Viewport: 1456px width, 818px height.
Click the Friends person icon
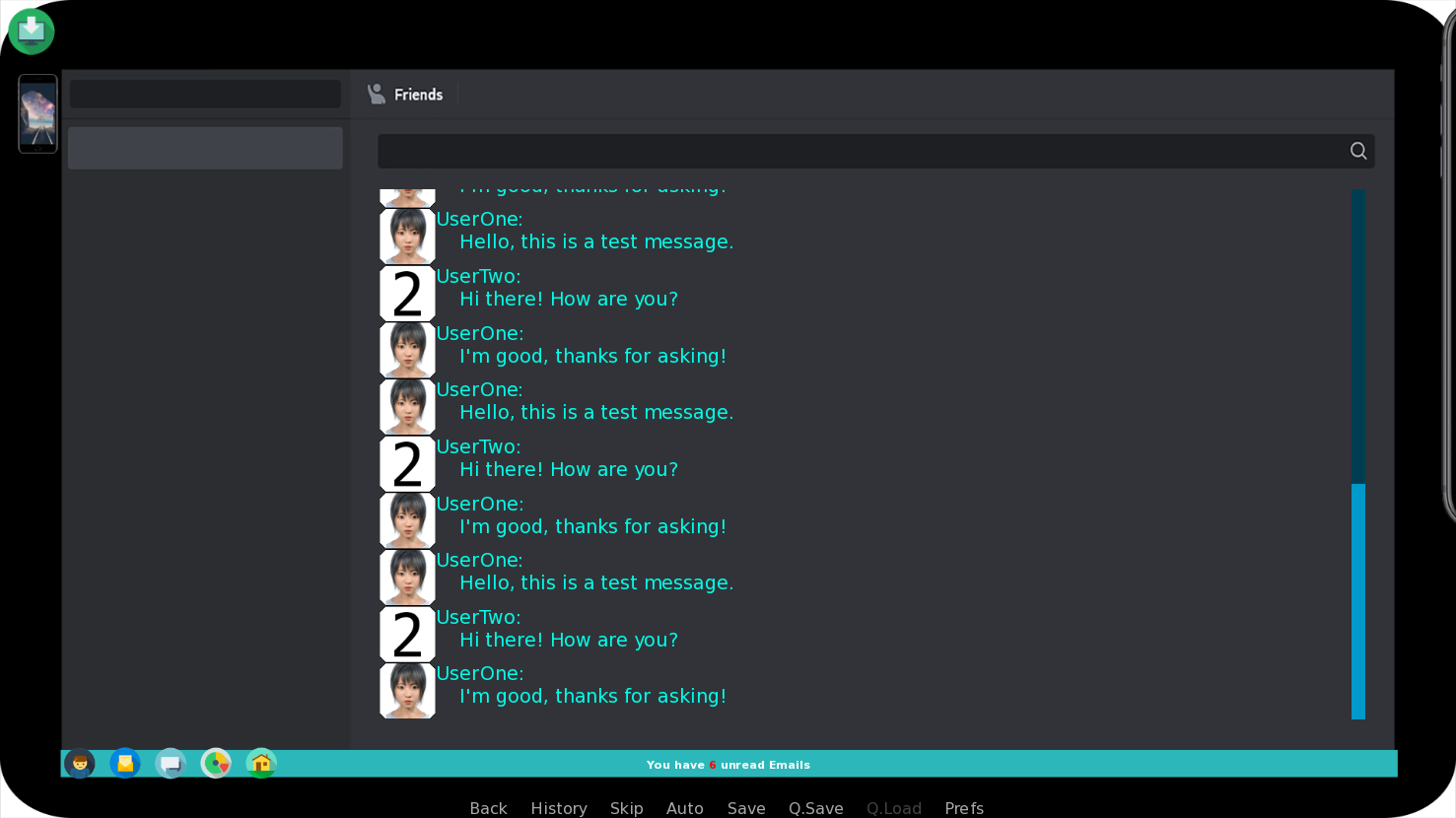377,94
